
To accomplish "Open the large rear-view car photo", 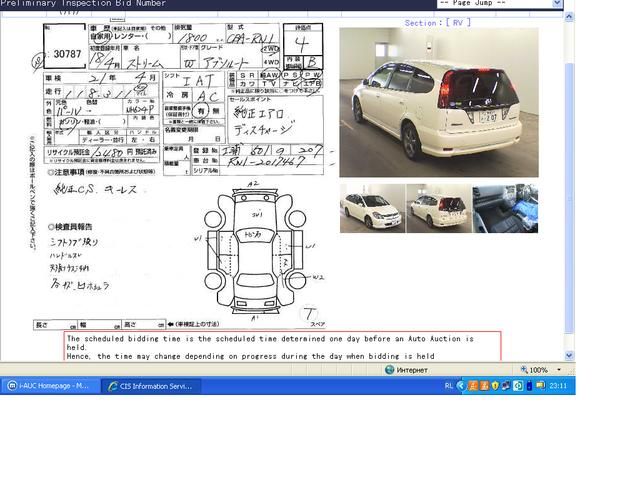I will pyautogui.click(x=438, y=102).
